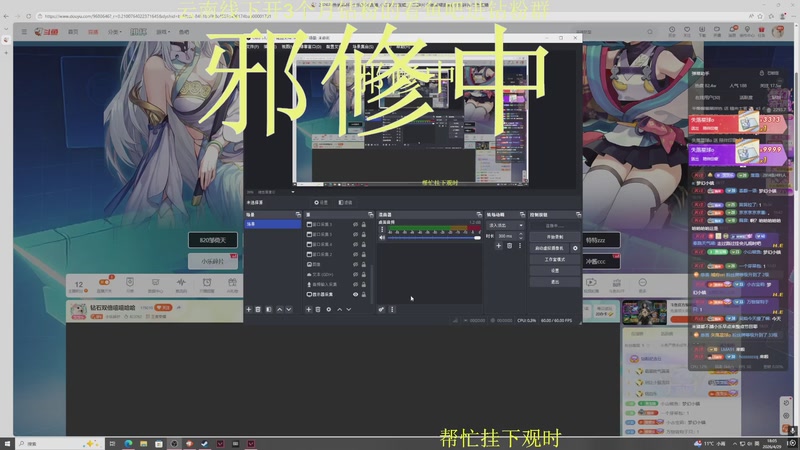Open Douyu 游戏 dropdown in navigation
The image size is (800, 450).
point(163,32)
